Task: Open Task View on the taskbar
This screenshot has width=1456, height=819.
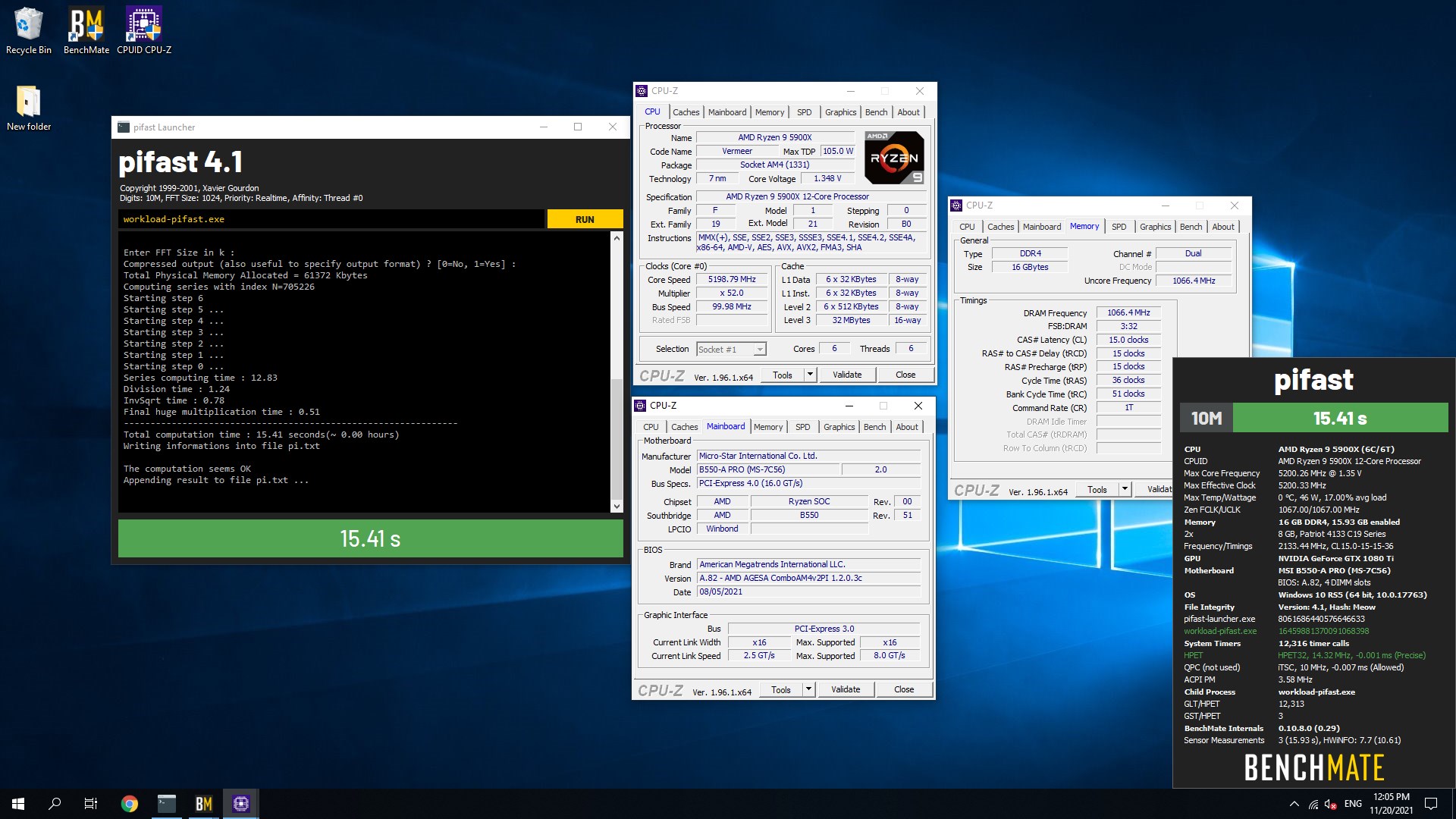Action: pos(91,804)
